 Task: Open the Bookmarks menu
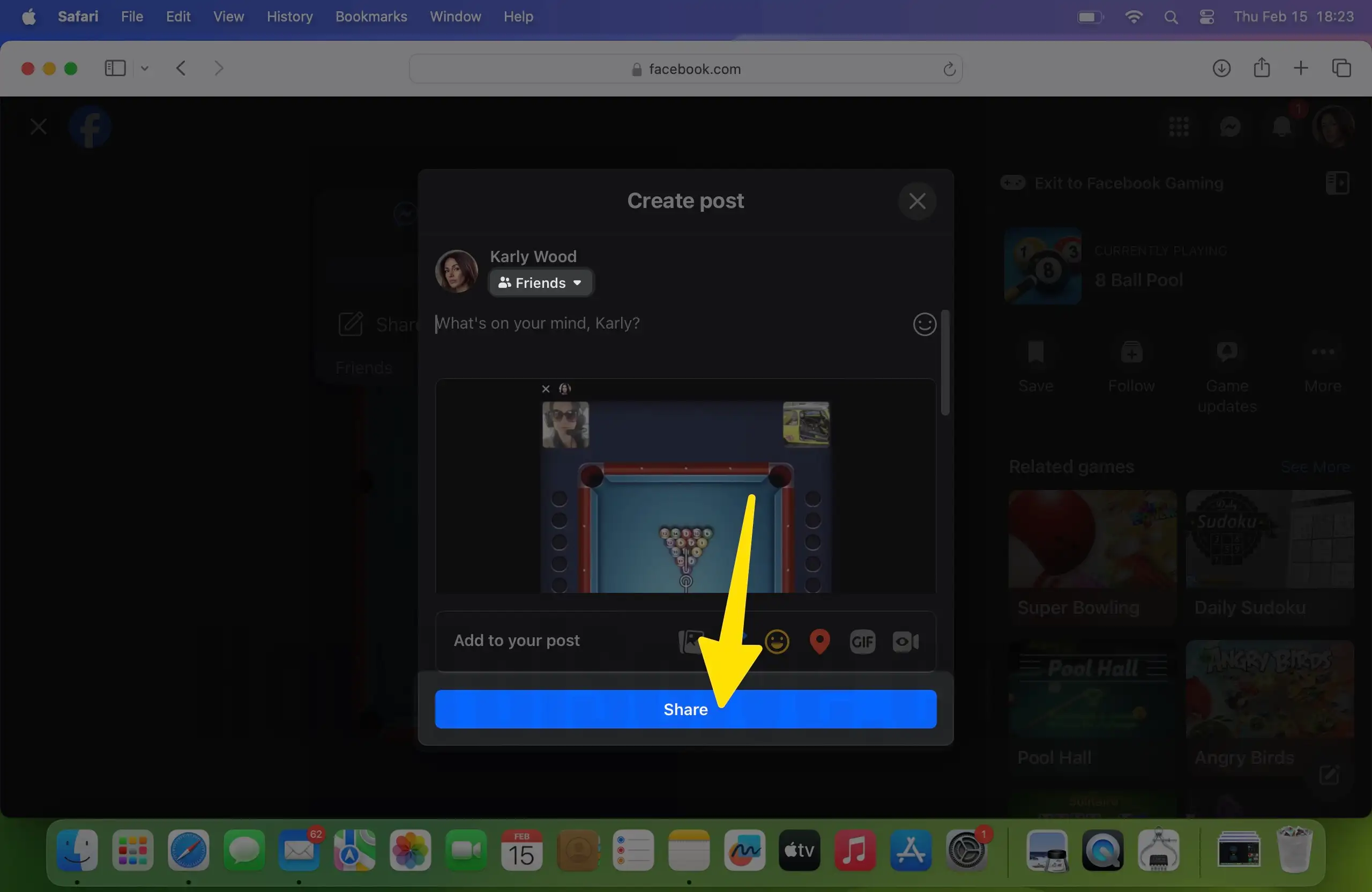click(371, 17)
